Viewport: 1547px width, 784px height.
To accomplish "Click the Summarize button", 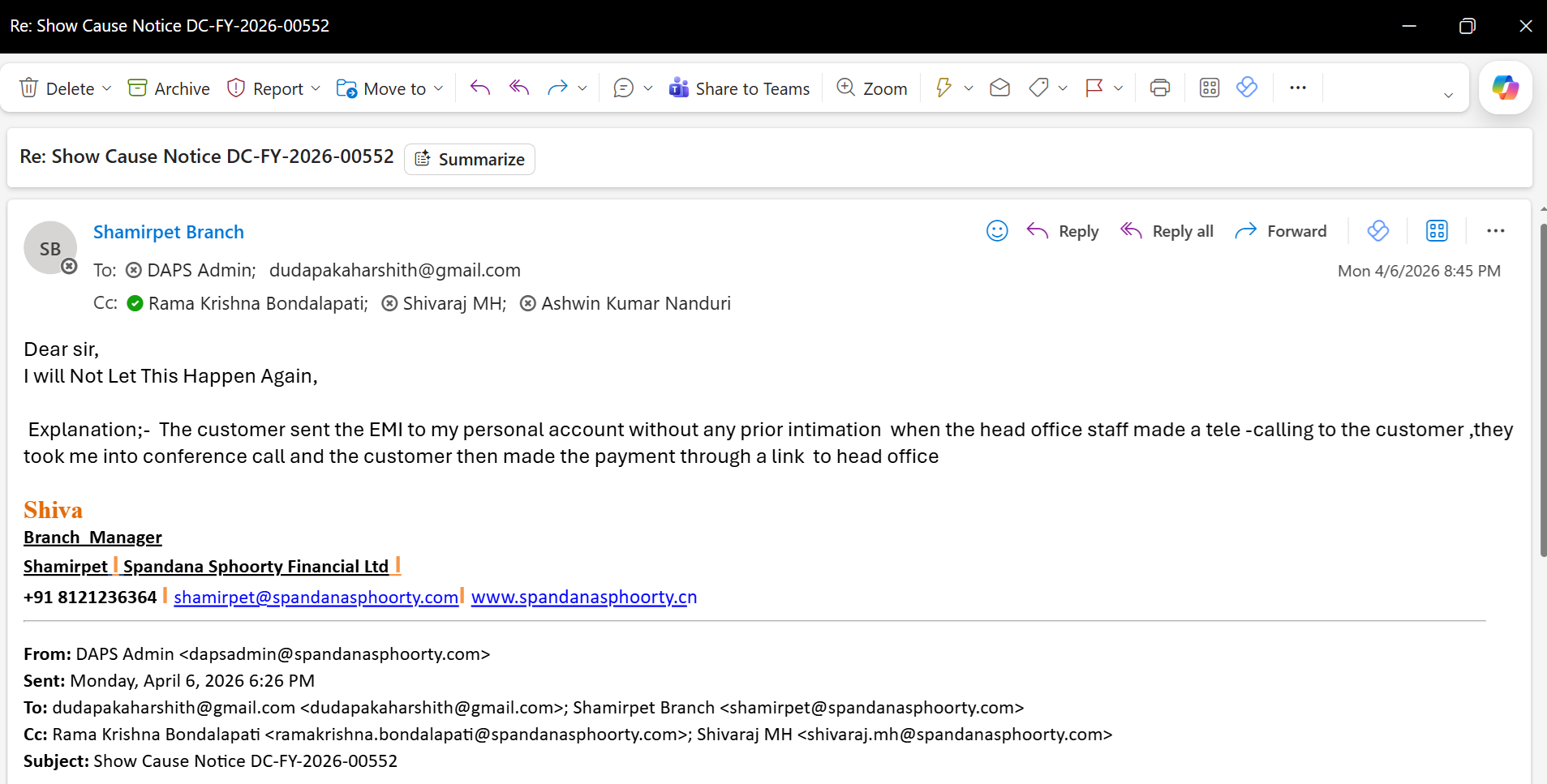I will point(470,160).
